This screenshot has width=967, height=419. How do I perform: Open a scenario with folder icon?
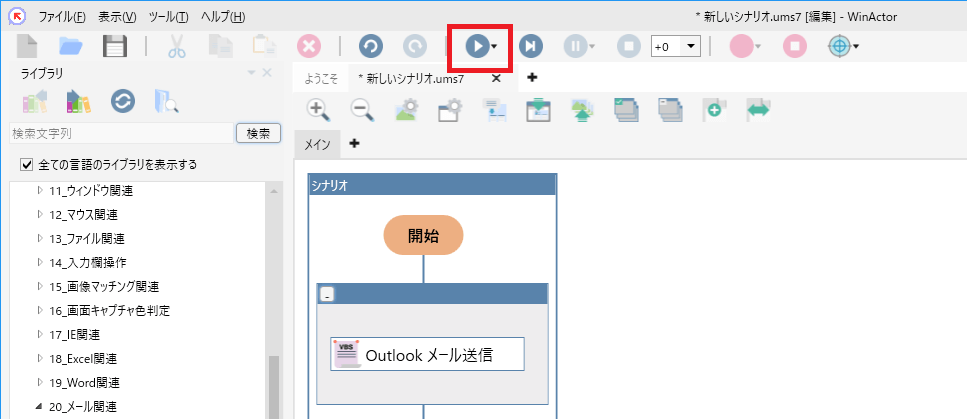click(72, 46)
